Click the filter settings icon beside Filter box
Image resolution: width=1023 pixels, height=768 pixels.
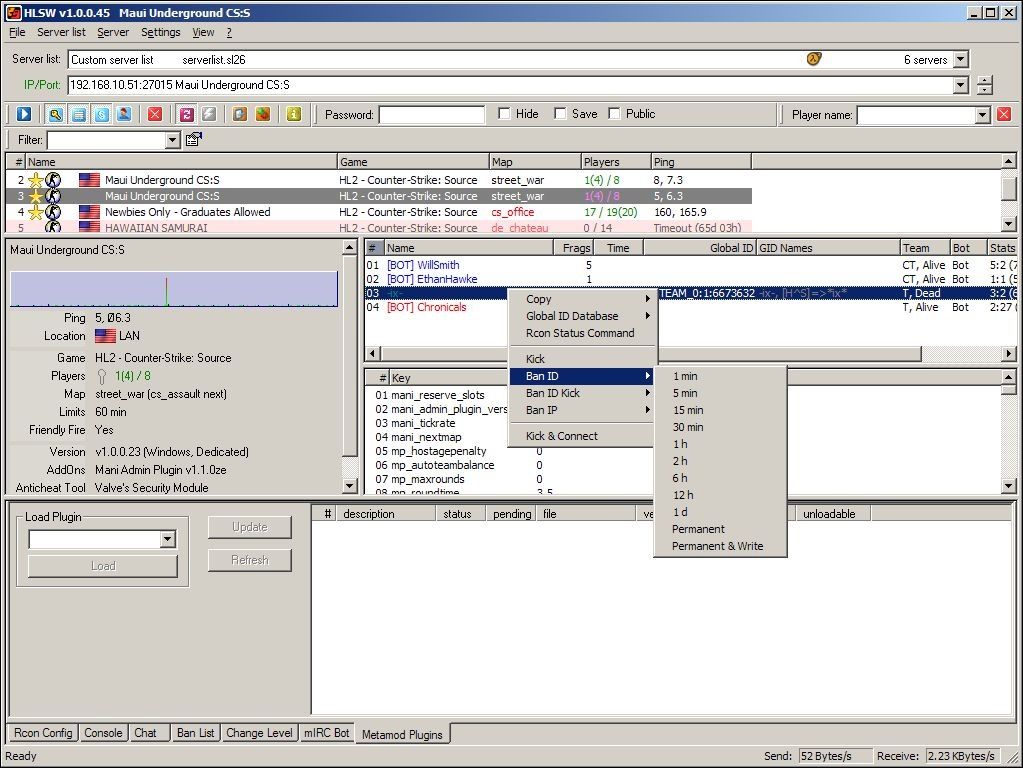coord(194,140)
